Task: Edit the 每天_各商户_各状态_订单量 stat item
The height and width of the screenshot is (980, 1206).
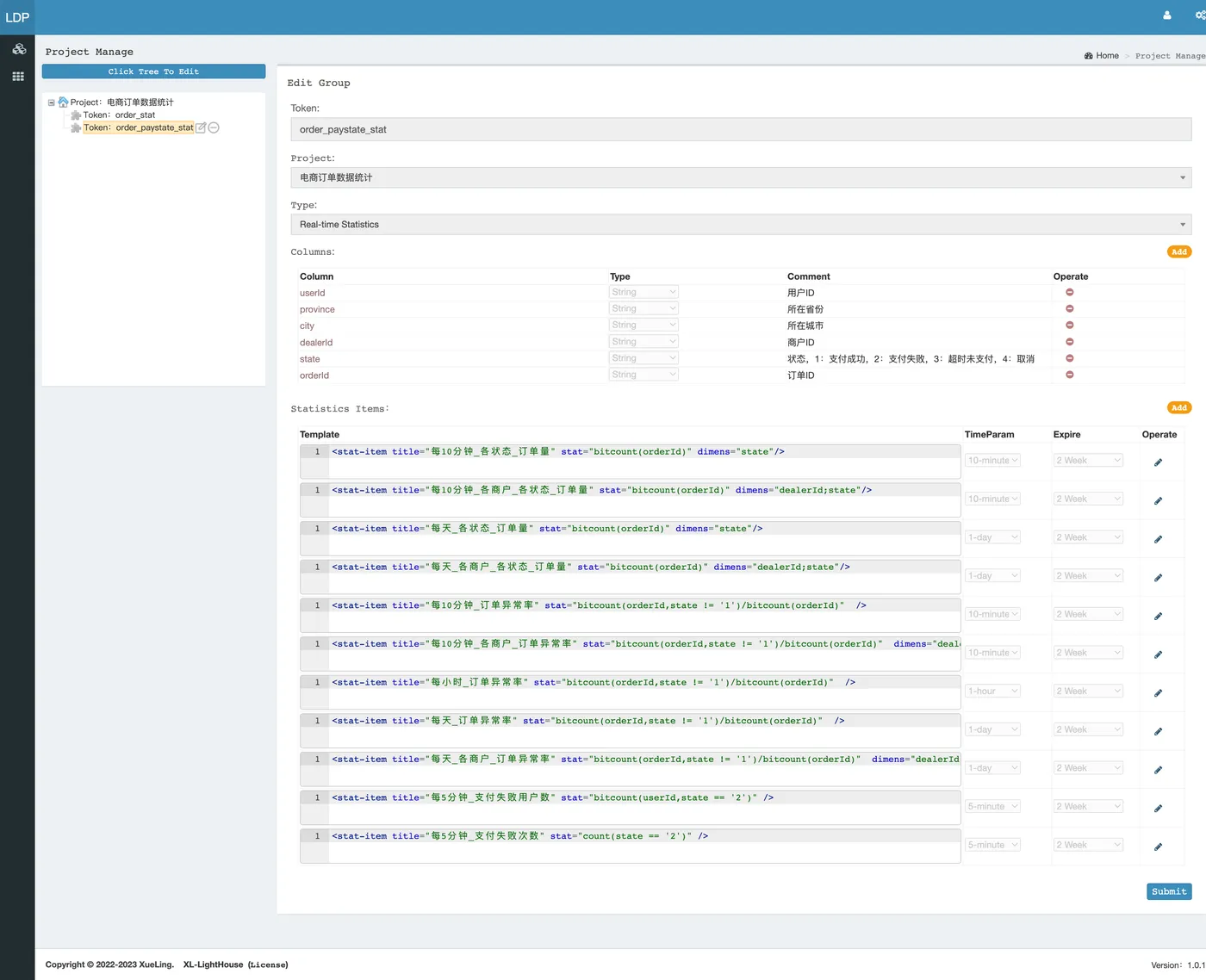Action: point(1158,578)
